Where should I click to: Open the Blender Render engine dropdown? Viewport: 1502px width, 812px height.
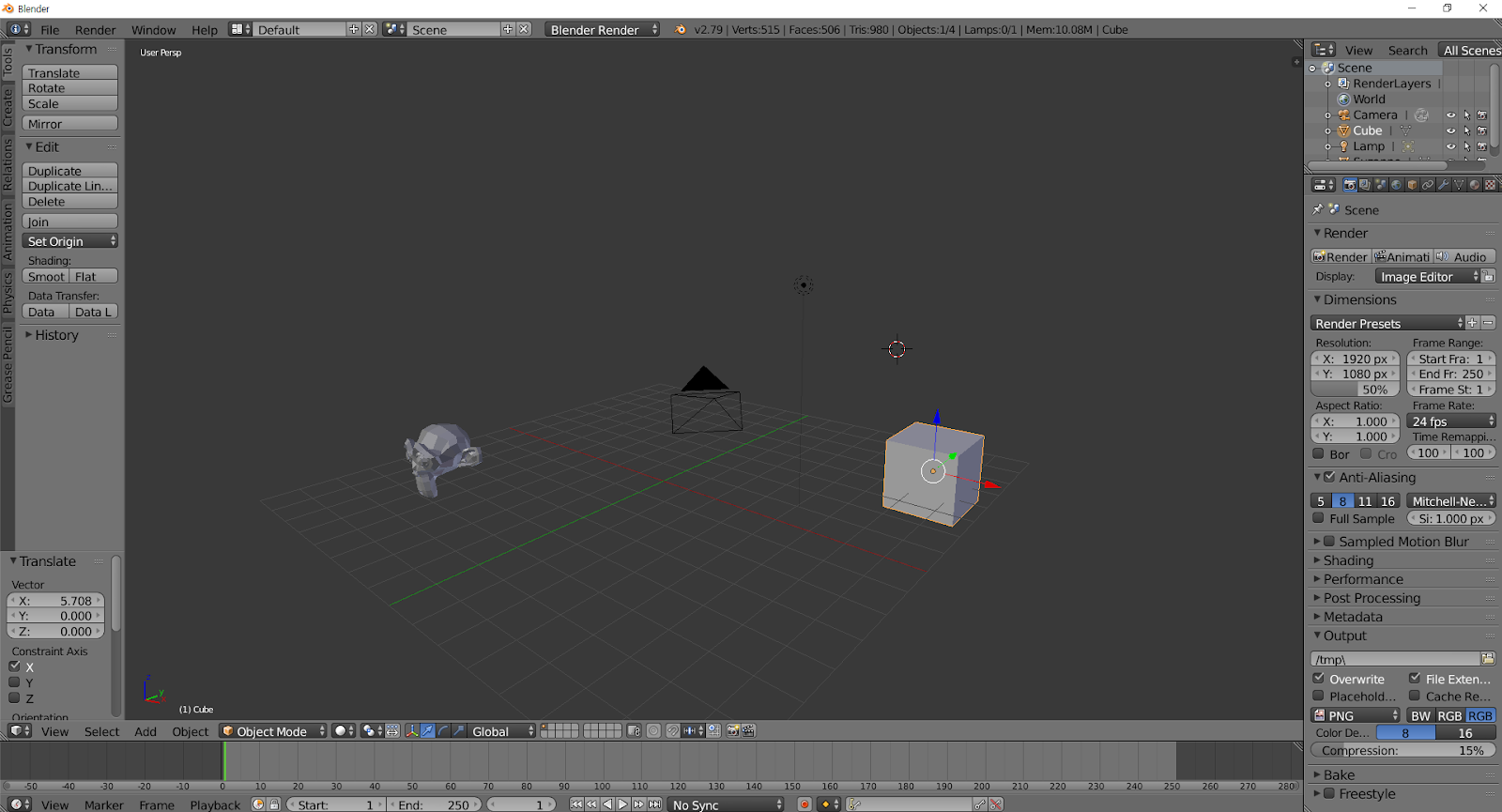604,29
